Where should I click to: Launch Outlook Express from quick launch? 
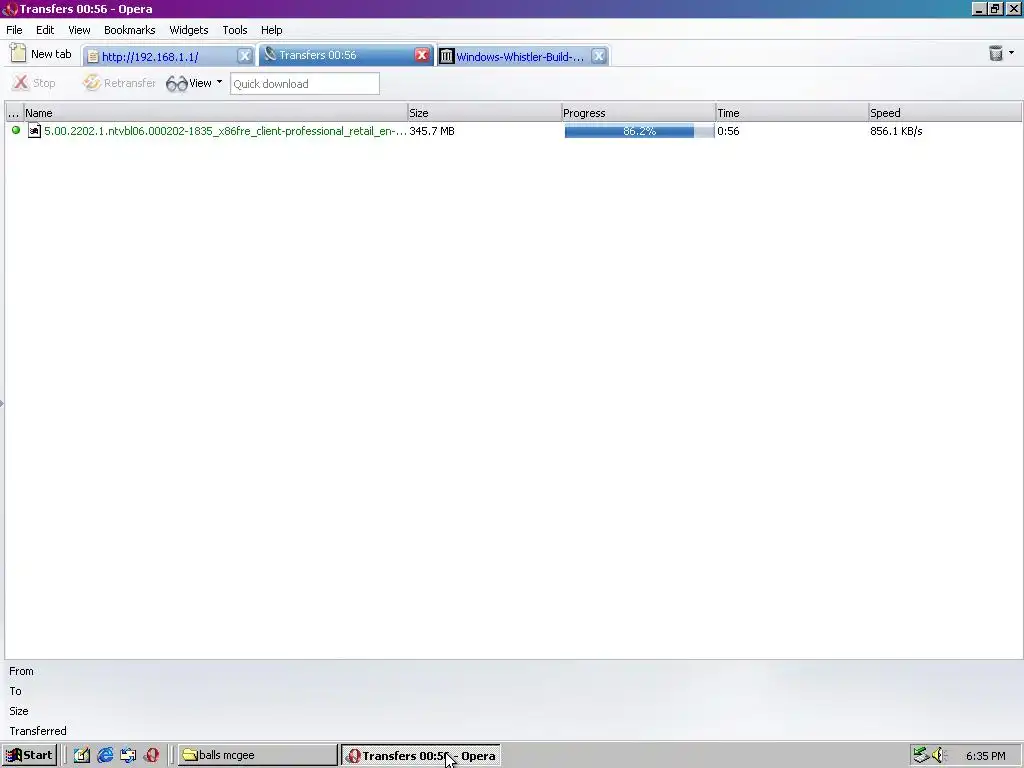click(128, 755)
